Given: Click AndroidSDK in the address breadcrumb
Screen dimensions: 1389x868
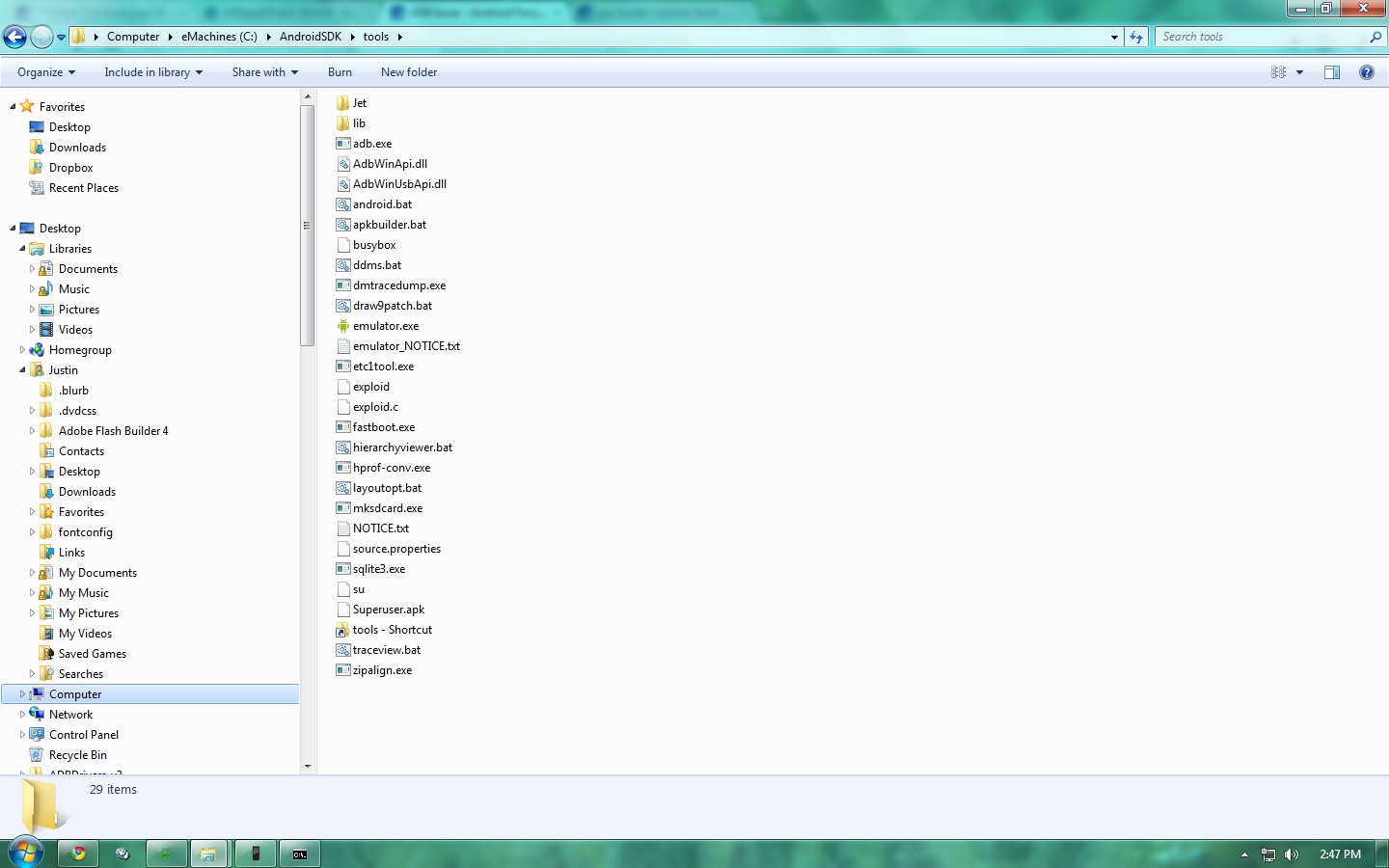Looking at the screenshot, I should click(310, 37).
